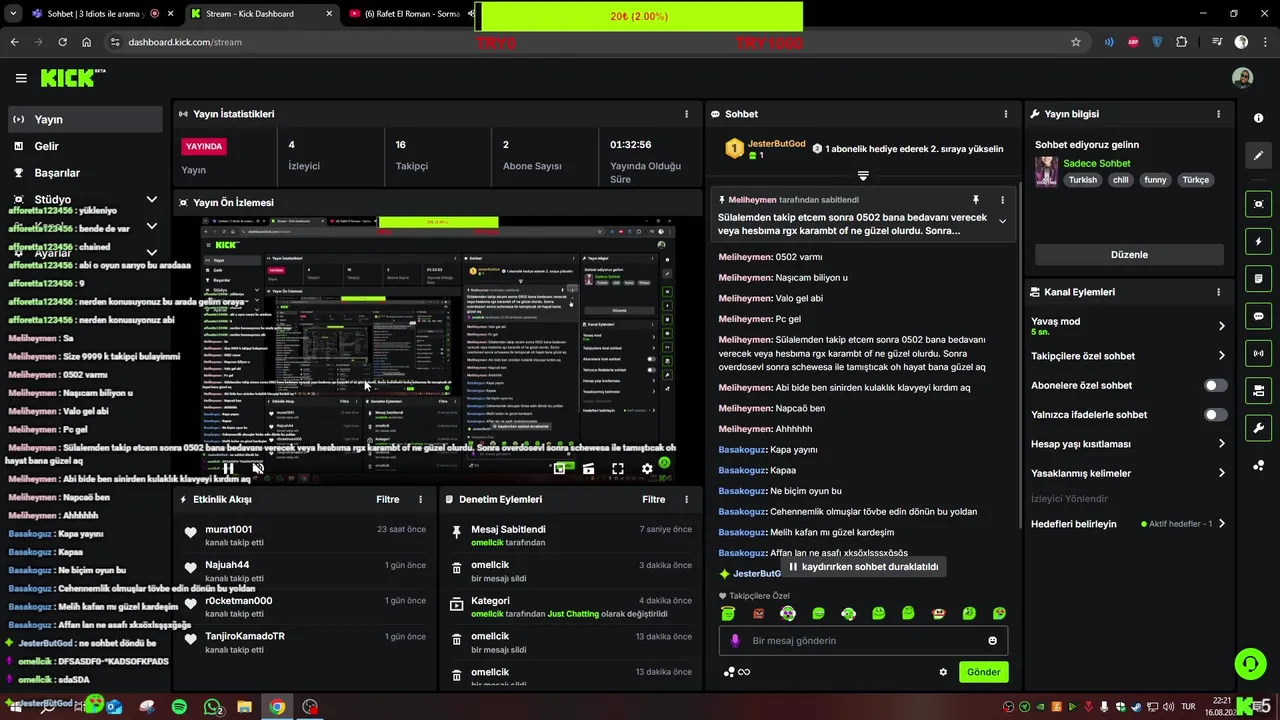This screenshot has height=720, width=1280.
Task: Pause the stream preview player
Action: point(228,468)
